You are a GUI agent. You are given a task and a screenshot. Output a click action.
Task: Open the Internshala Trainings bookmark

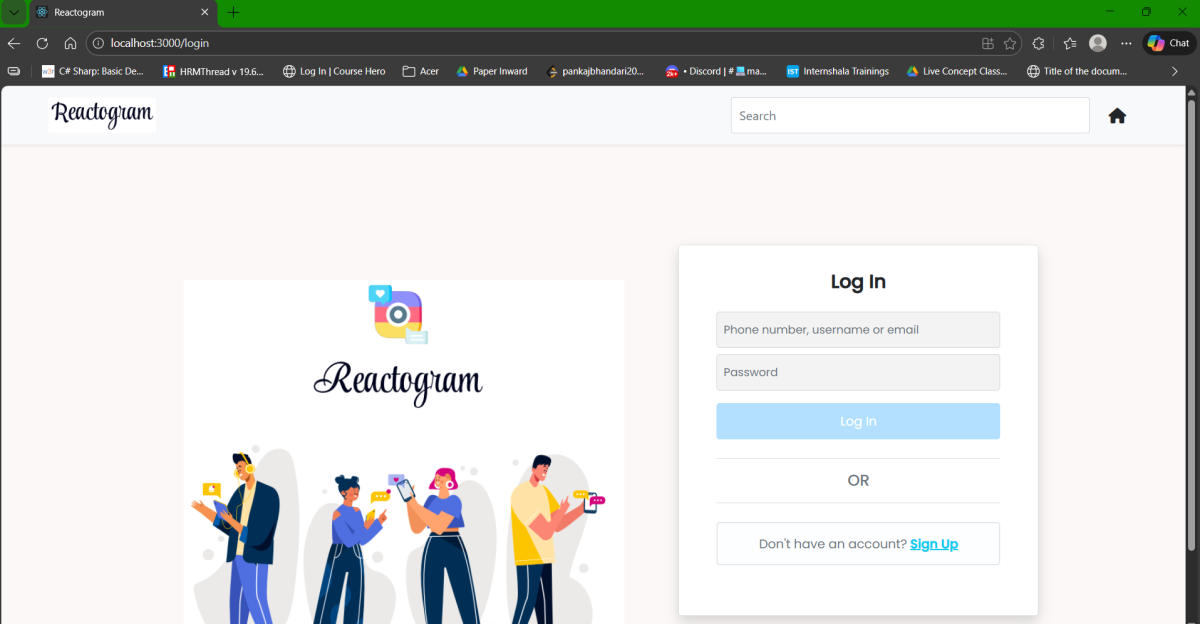(x=837, y=71)
